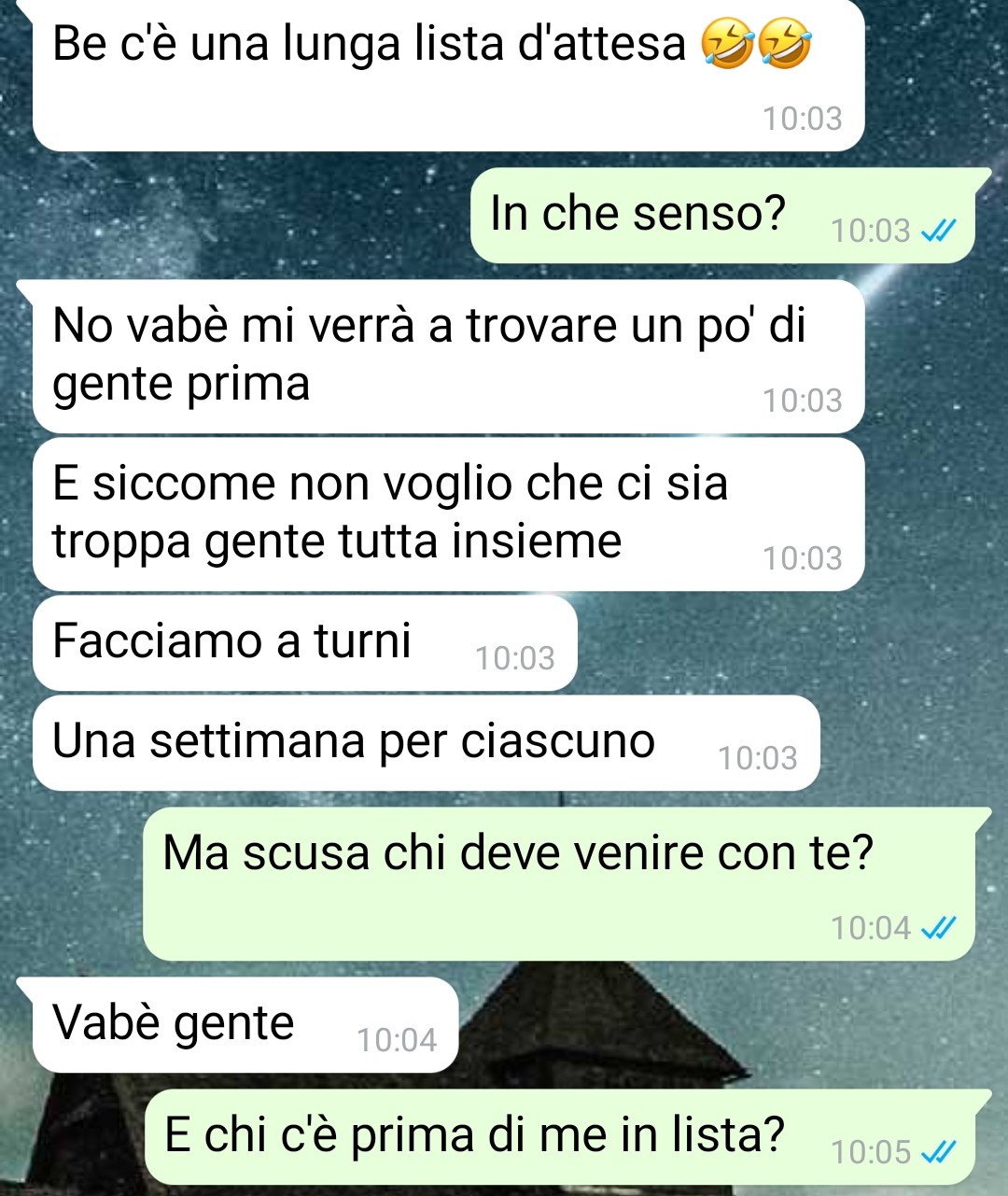The height and width of the screenshot is (1196, 1008).
Task: Tap the dark rooftop in chat wallpaper
Action: [x=597, y=1018]
